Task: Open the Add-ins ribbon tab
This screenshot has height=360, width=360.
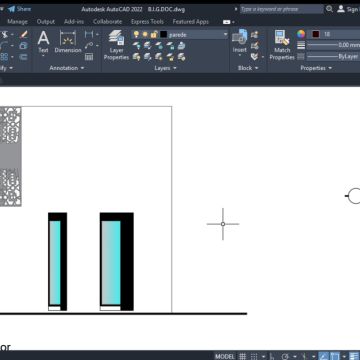Action: point(74,22)
